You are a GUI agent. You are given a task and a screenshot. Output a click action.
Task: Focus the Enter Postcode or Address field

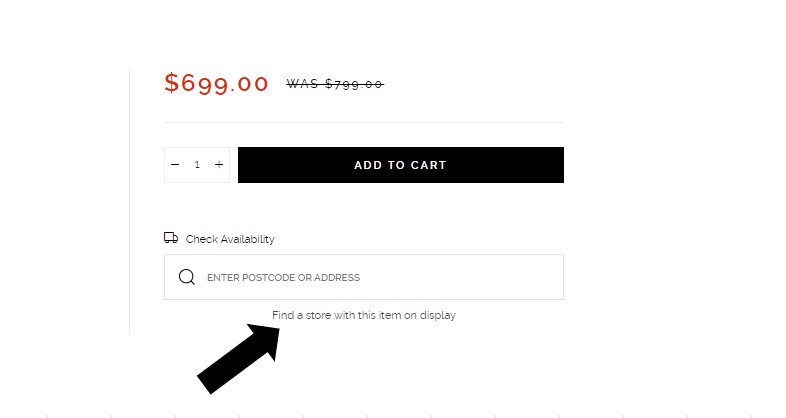[x=364, y=277]
